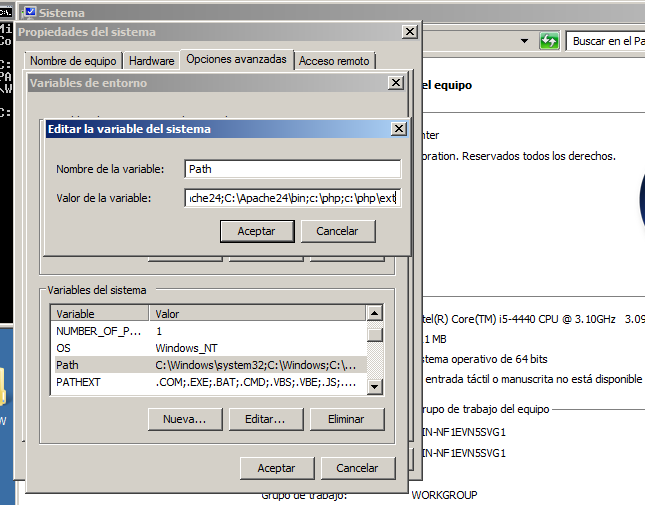
Task: Click Aceptar at bottom of Variables de entorno
Action: tap(277, 468)
